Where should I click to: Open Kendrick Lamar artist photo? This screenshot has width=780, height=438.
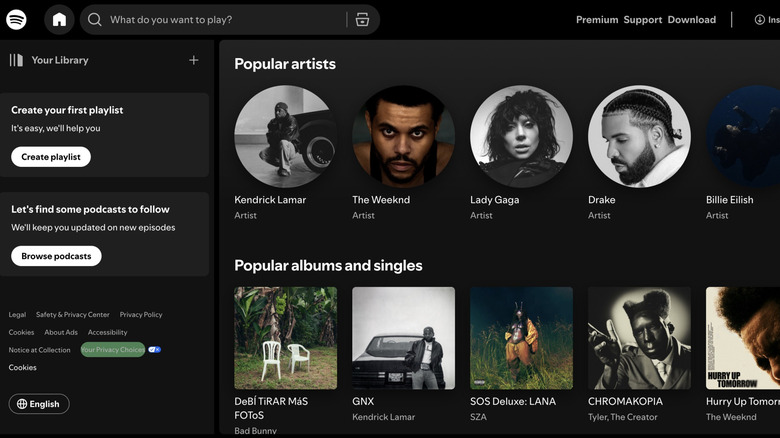point(286,136)
